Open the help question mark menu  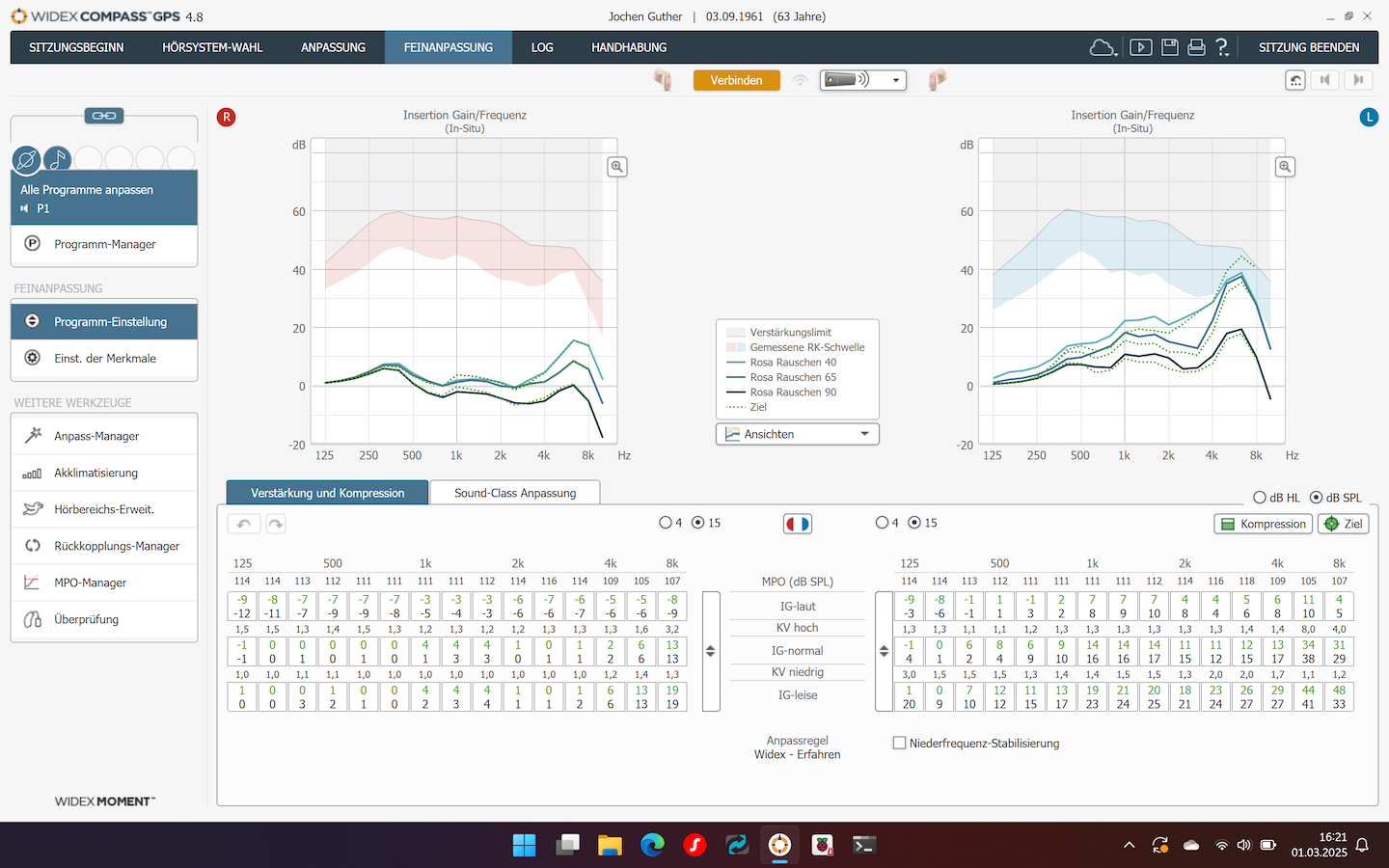[1222, 47]
